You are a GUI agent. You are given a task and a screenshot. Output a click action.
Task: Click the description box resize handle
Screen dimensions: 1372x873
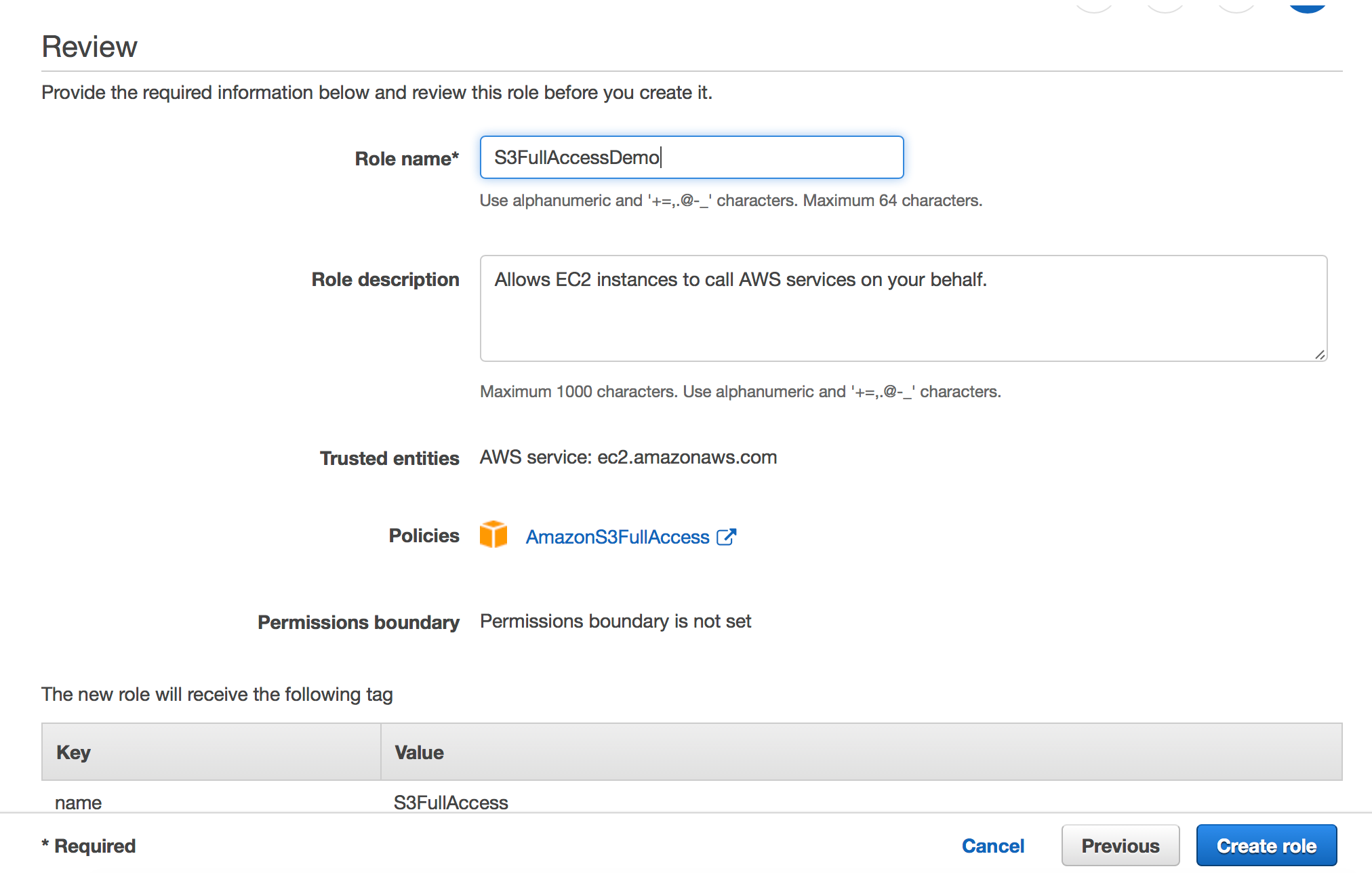tap(1320, 354)
